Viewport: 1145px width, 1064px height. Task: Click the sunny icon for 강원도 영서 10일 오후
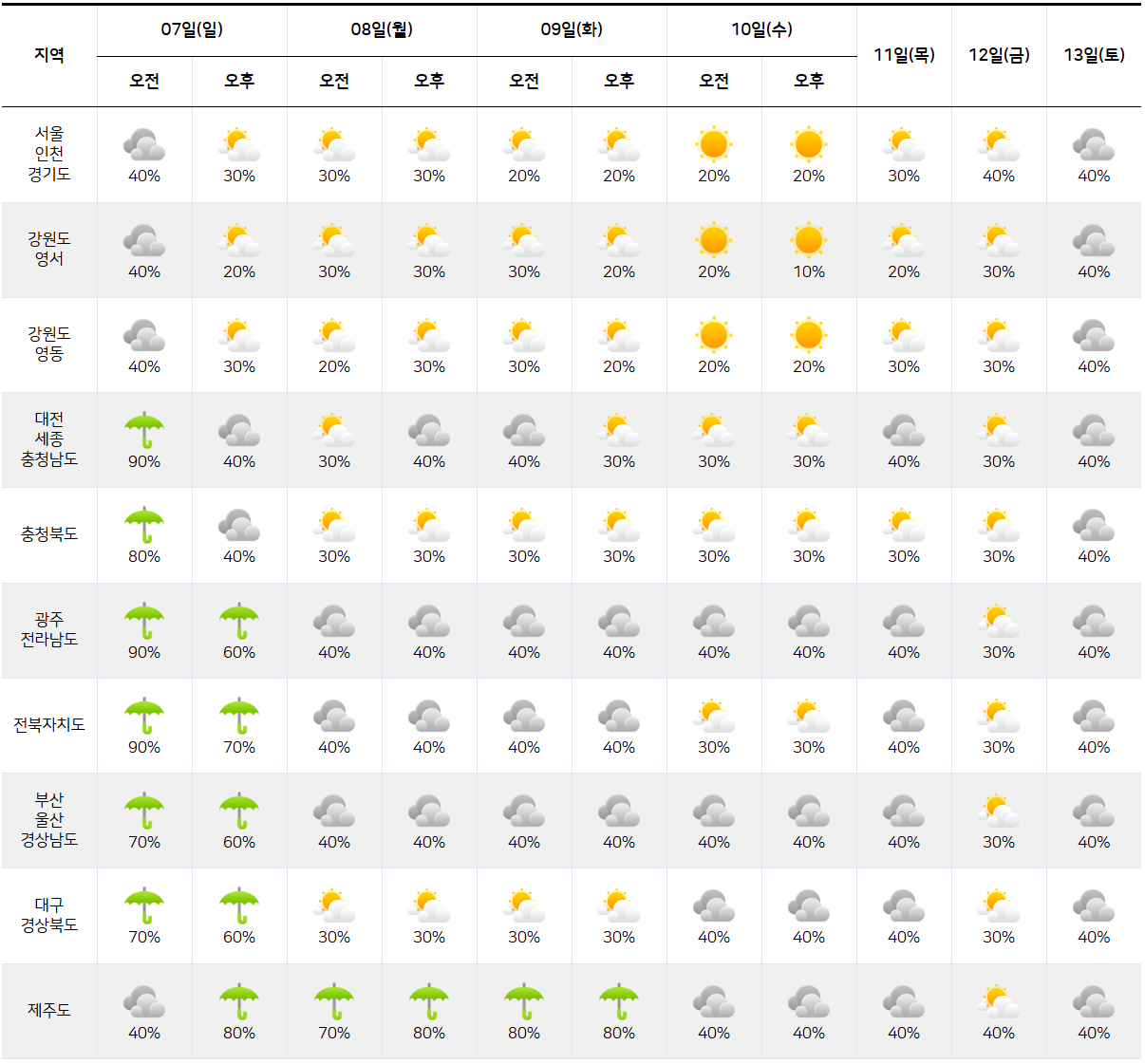[x=809, y=240]
